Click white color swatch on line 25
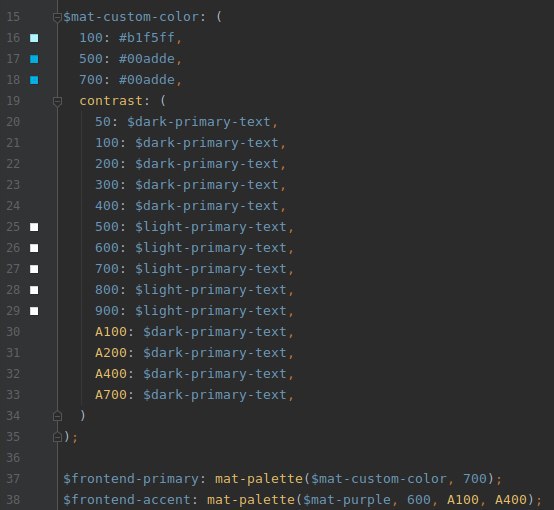This screenshot has height=510, width=554. 34,227
